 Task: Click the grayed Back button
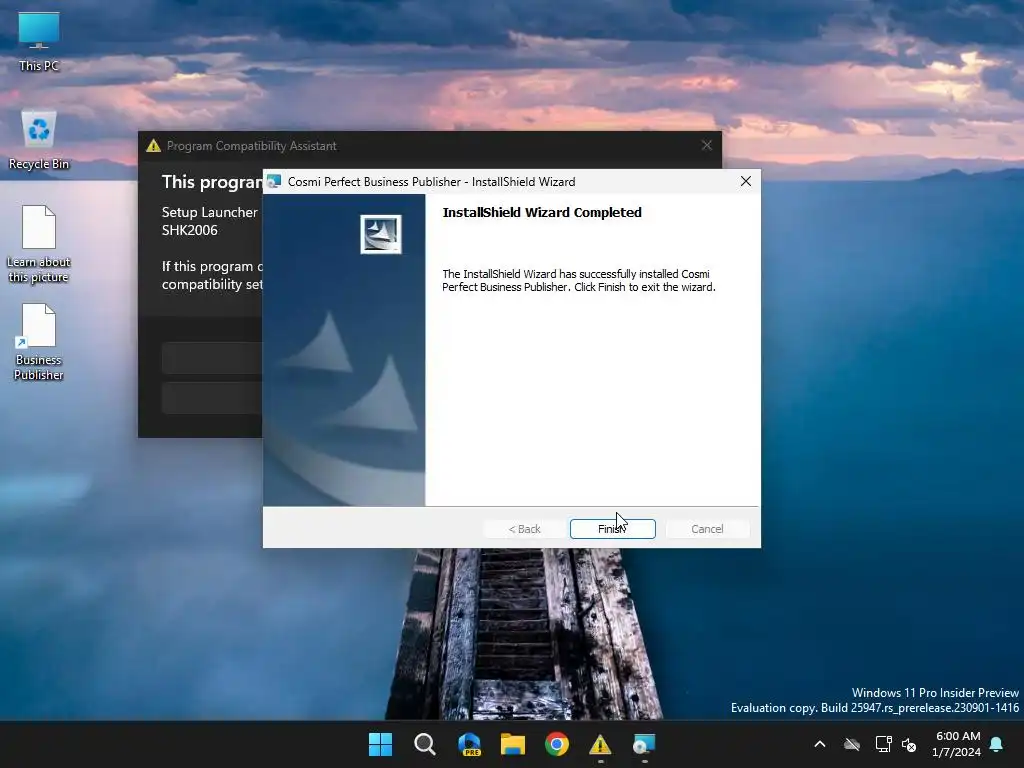[524, 529]
